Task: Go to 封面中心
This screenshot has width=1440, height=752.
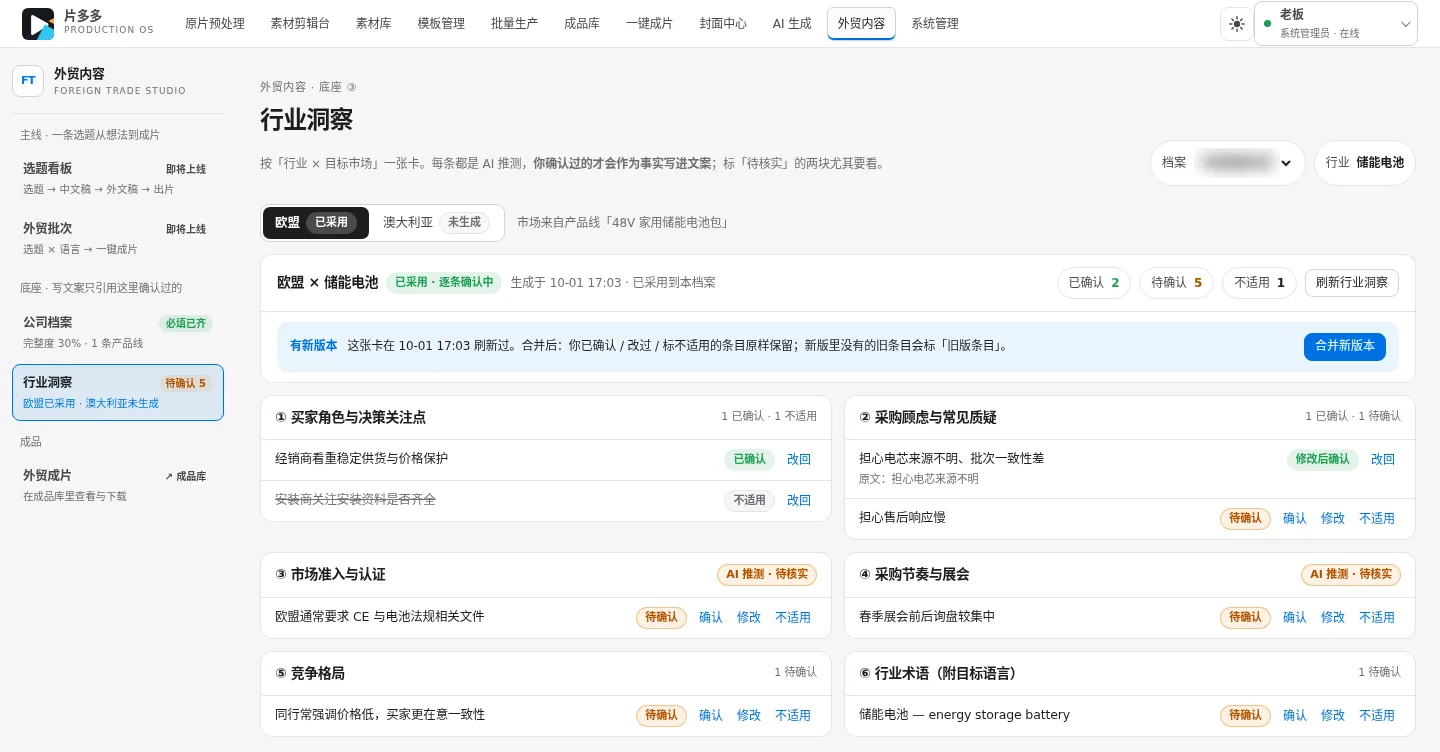Action: pos(723,24)
